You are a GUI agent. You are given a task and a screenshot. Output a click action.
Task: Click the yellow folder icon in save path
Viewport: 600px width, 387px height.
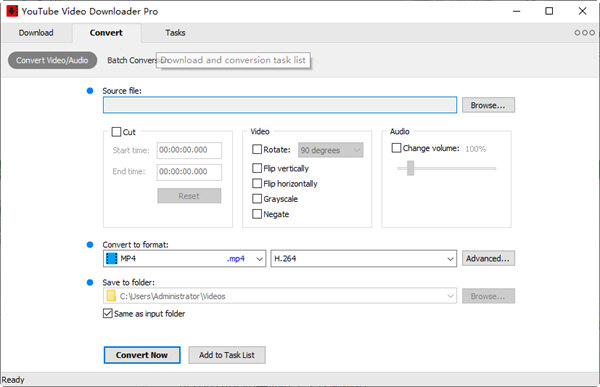[111, 296]
